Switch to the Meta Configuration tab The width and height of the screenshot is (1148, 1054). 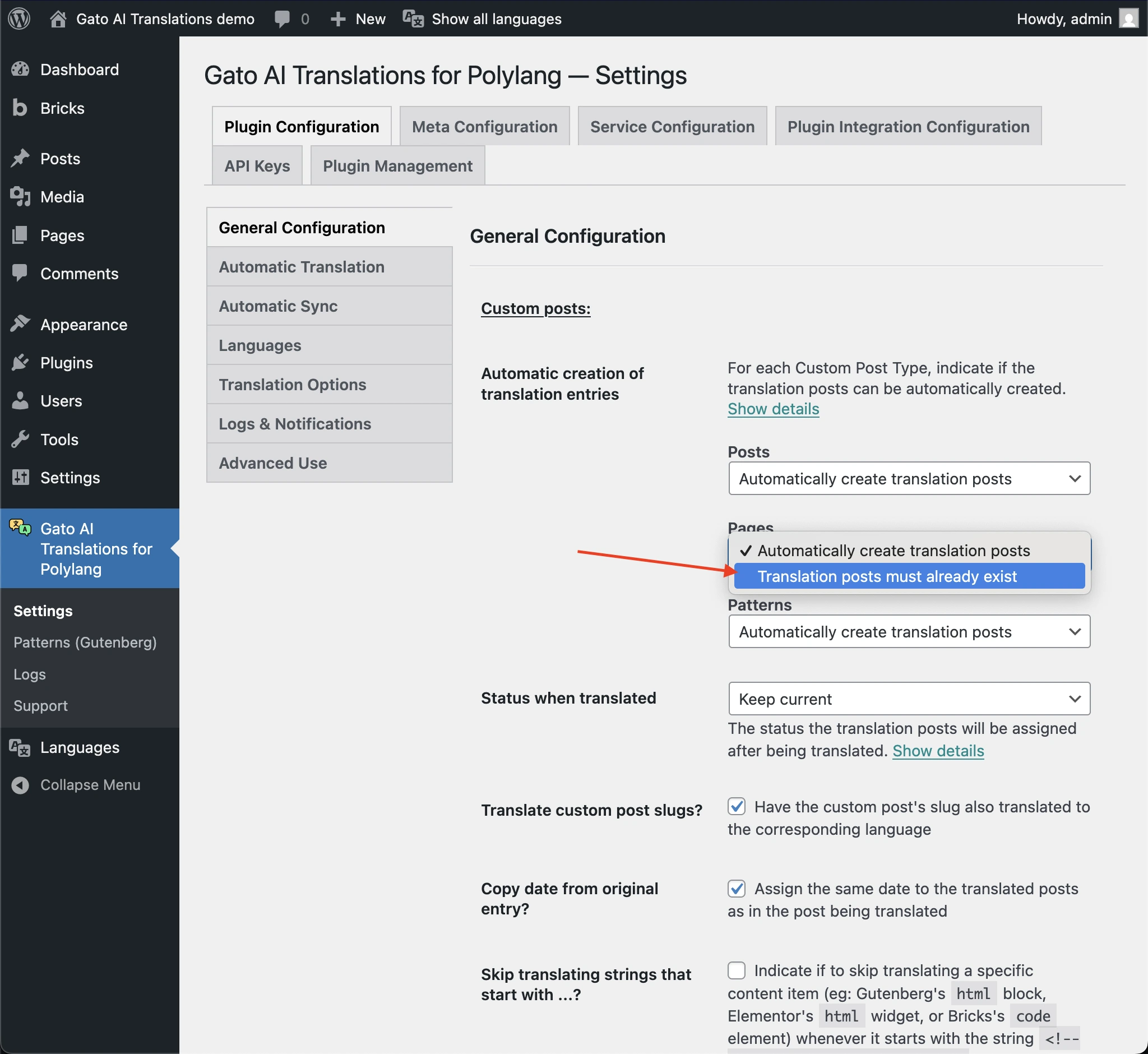pos(484,126)
